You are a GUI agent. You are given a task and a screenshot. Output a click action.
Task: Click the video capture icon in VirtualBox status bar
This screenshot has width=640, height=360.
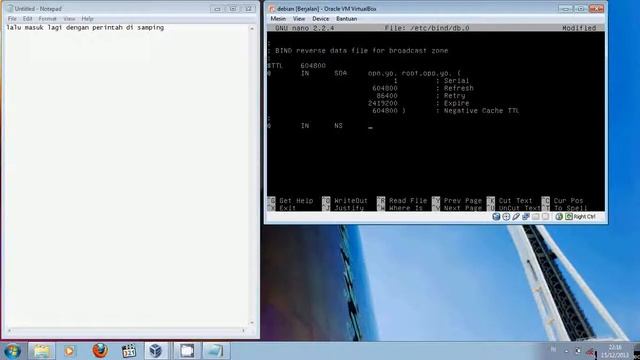point(545,217)
